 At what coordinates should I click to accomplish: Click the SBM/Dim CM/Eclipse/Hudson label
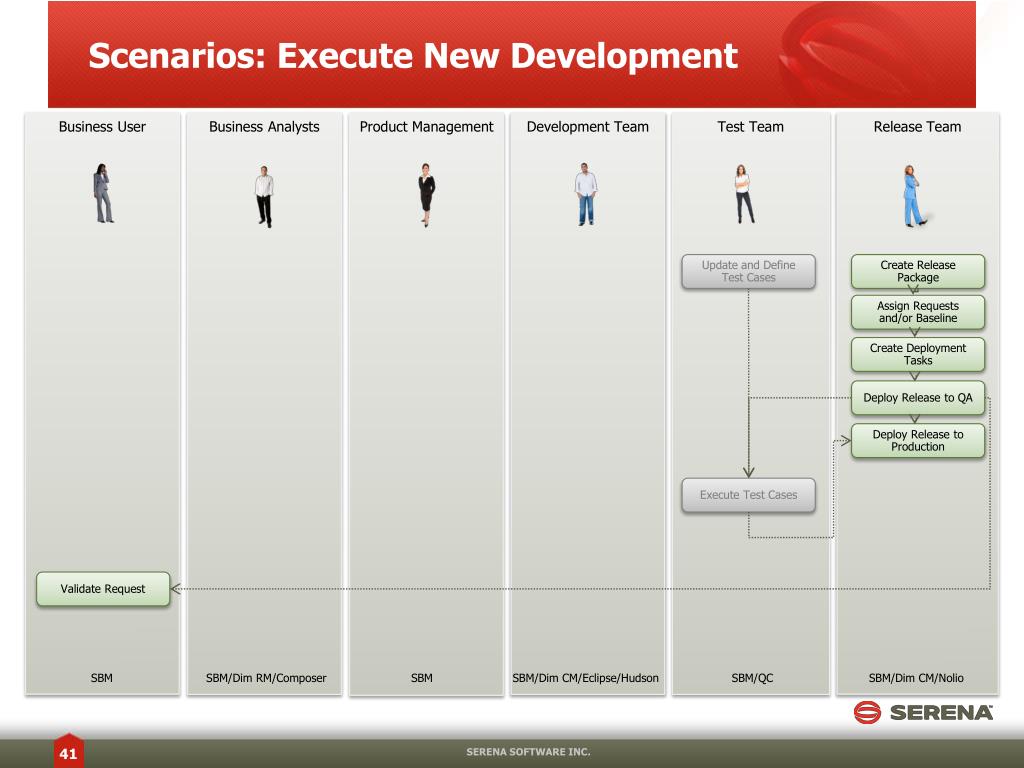coord(585,678)
